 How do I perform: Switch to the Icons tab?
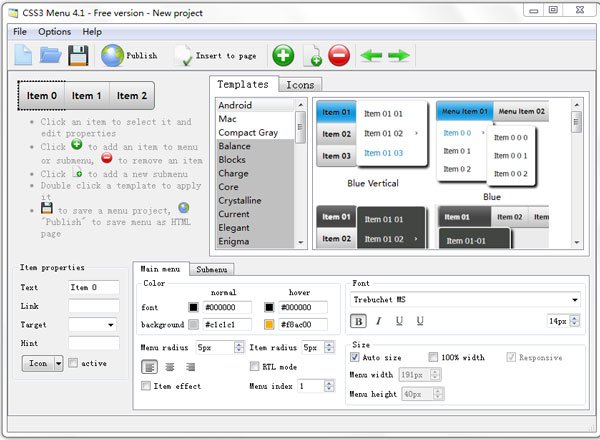click(300, 85)
